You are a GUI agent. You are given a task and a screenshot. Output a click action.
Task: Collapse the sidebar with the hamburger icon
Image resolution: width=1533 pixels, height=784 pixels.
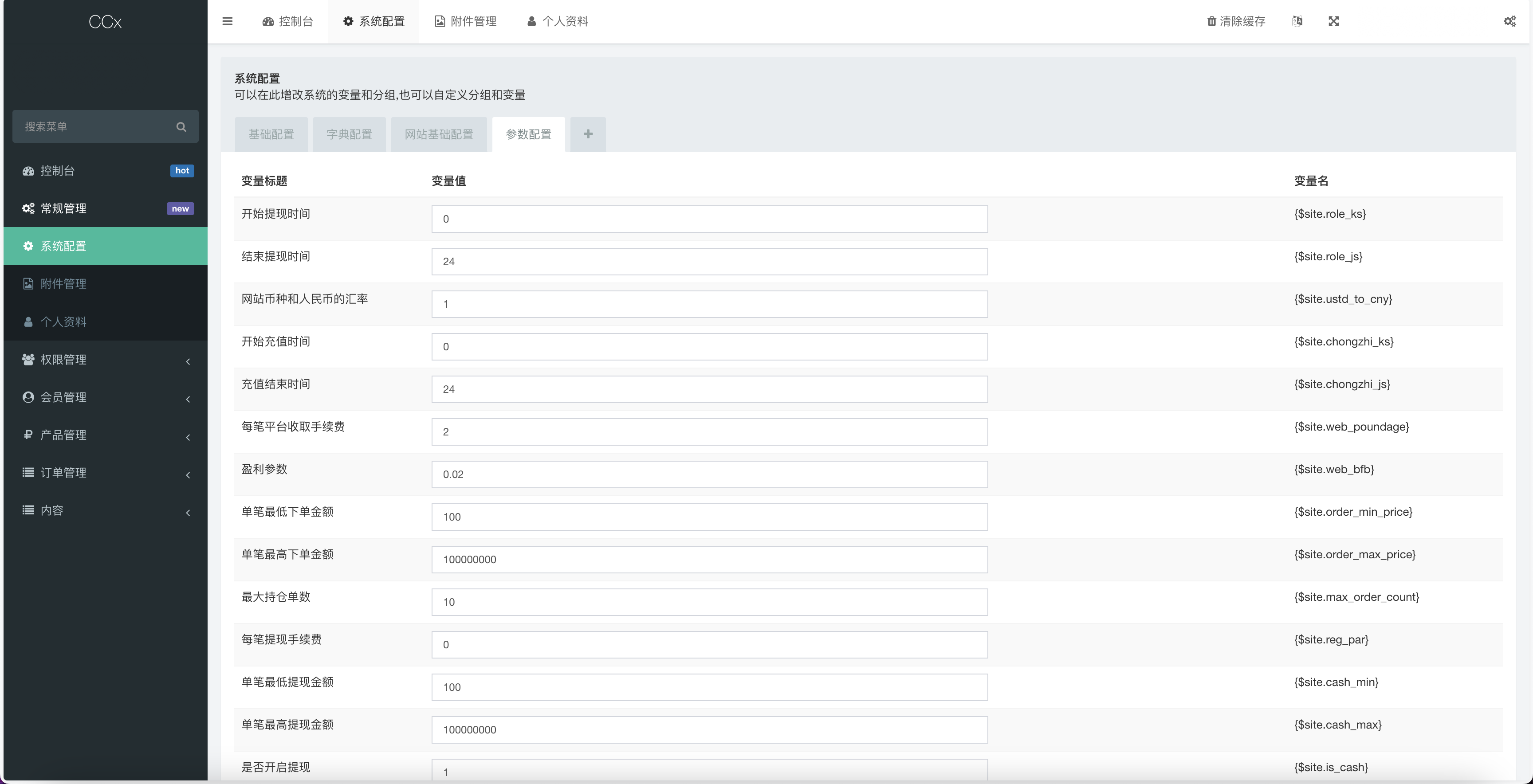[x=227, y=21]
